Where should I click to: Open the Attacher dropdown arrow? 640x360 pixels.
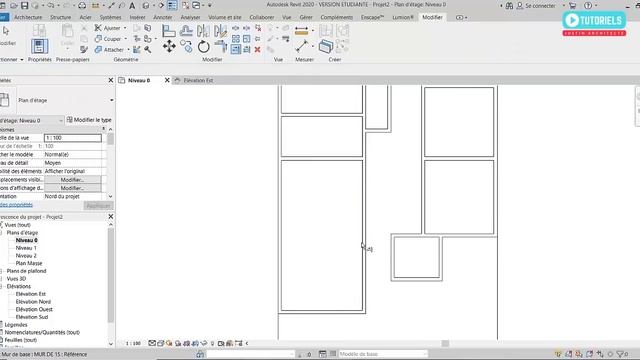128,49
